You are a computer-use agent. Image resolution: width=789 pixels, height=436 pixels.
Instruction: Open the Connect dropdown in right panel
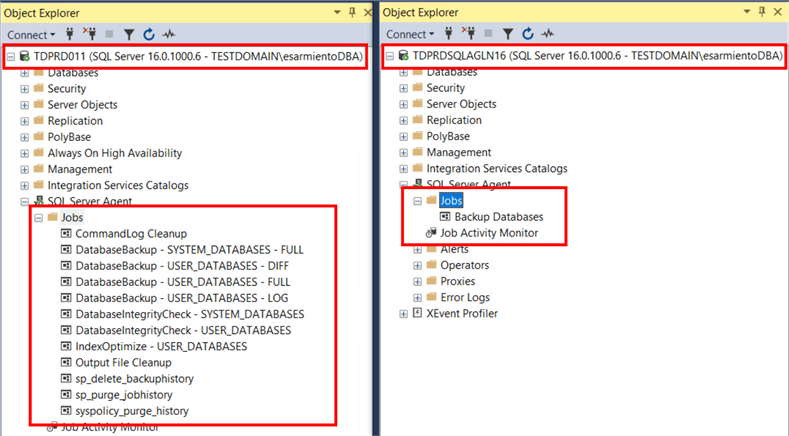pyautogui.click(x=410, y=34)
